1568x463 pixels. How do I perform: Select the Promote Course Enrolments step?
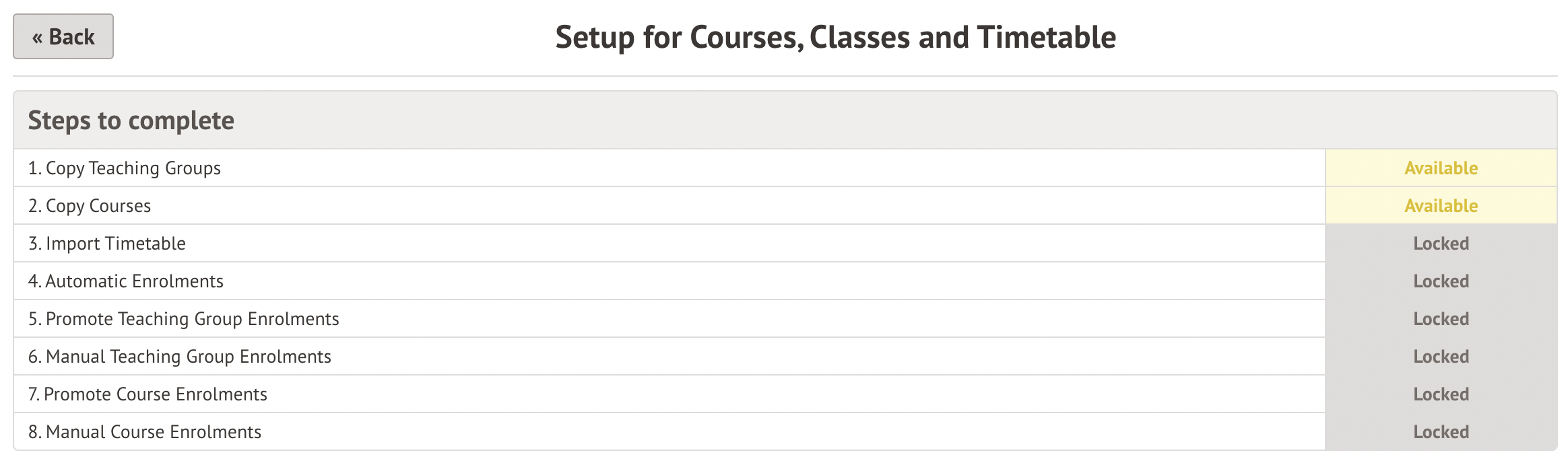click(x=148, y=394)
